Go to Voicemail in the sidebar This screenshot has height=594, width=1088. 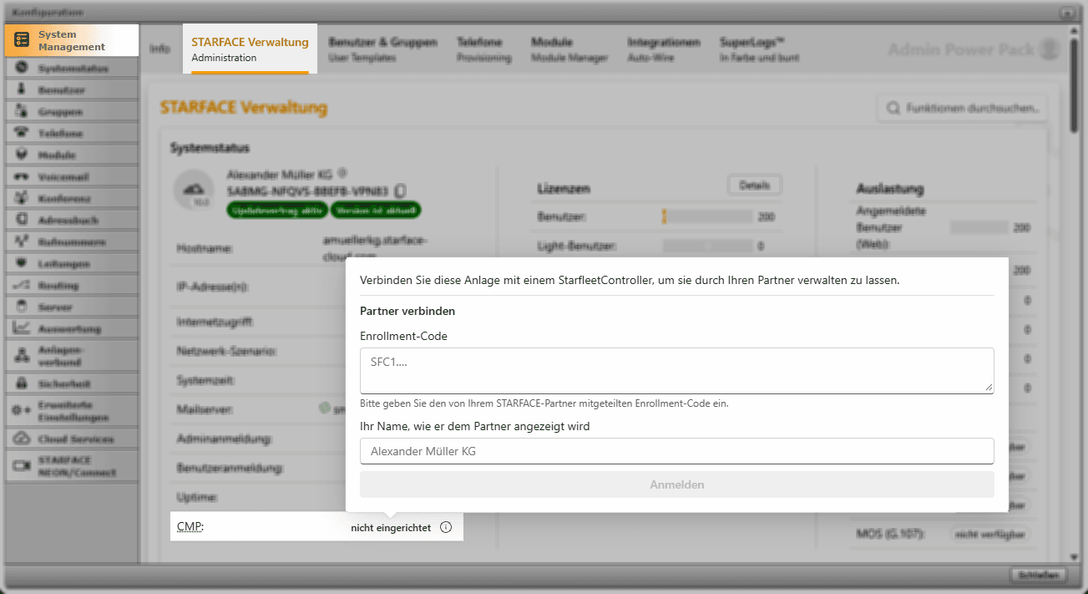pos(71,176)
